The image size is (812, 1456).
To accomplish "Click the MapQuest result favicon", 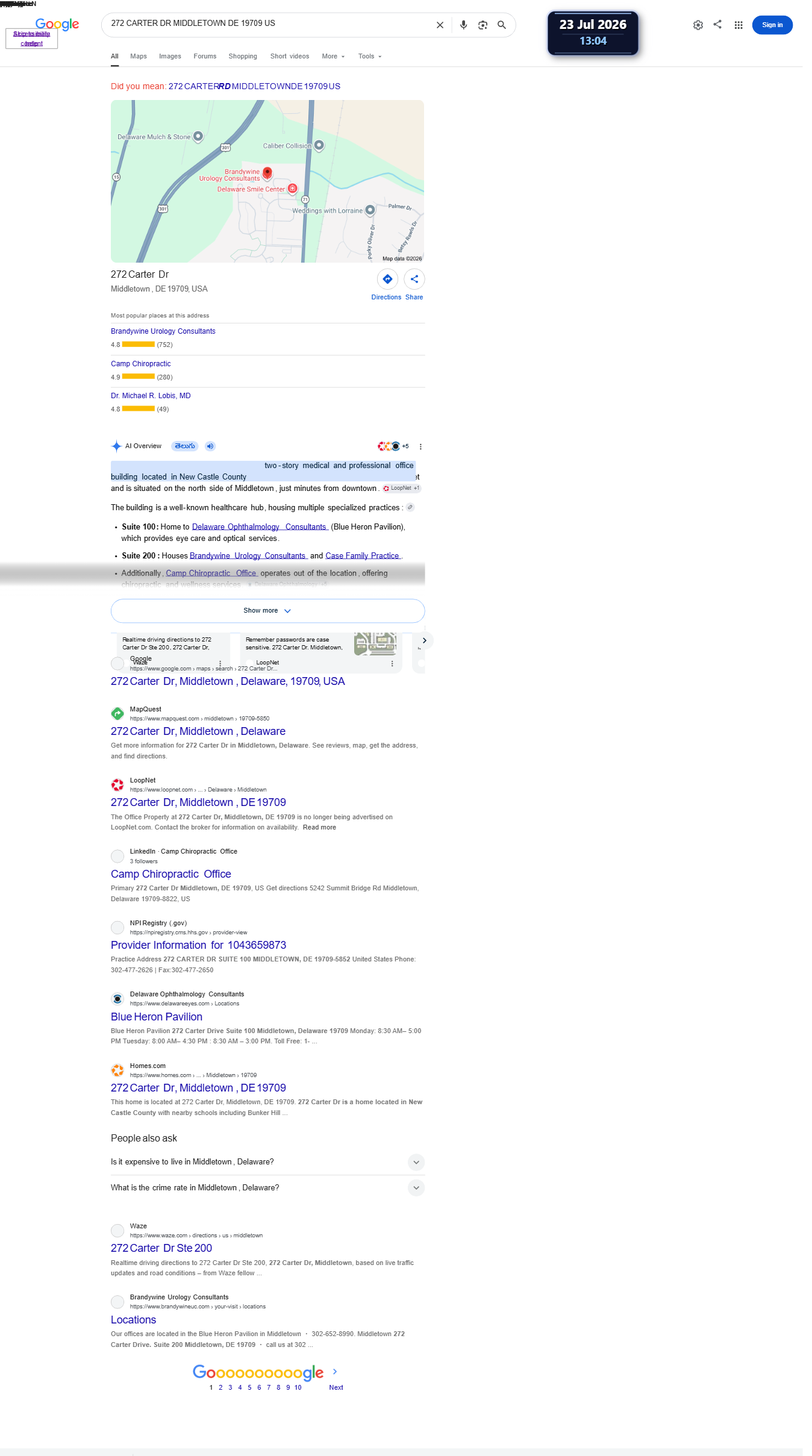I will (x=117, y=714).
